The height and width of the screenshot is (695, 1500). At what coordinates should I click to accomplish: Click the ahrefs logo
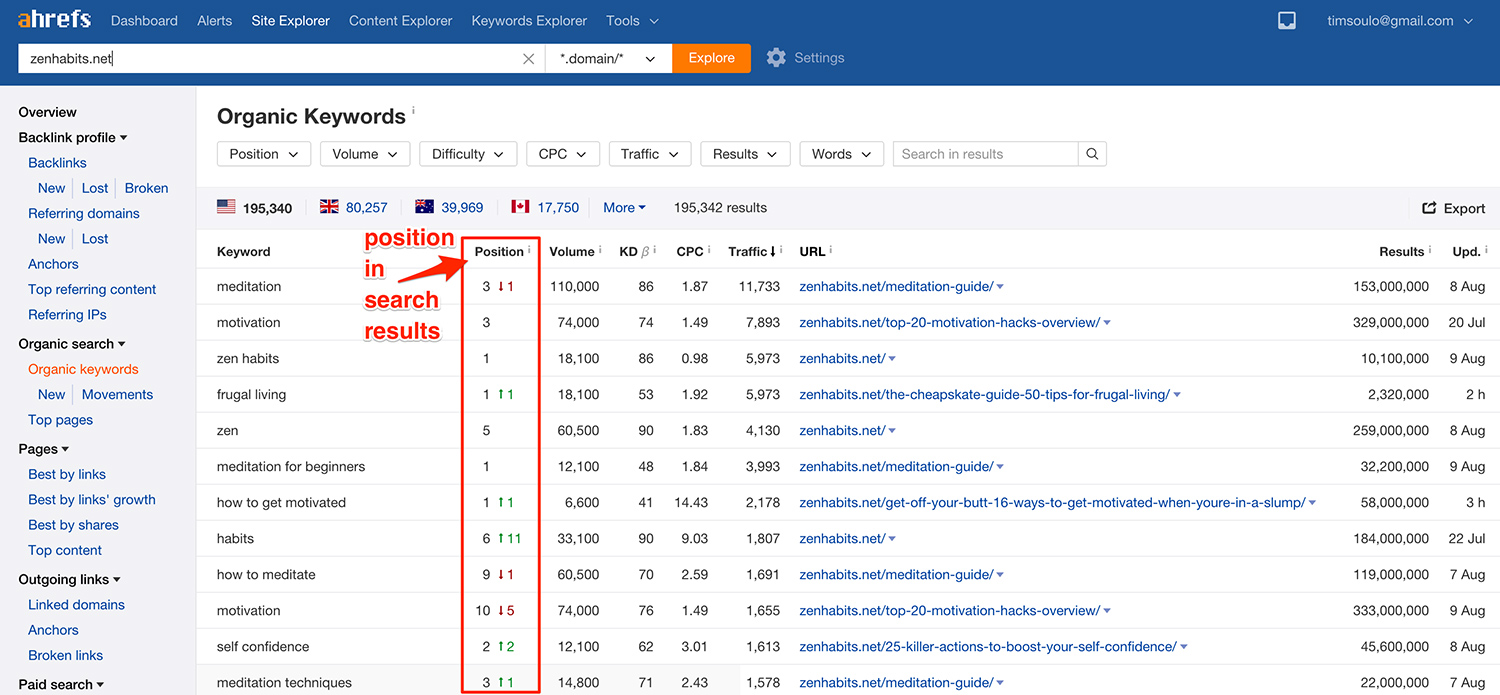click(x=54, y=20)
